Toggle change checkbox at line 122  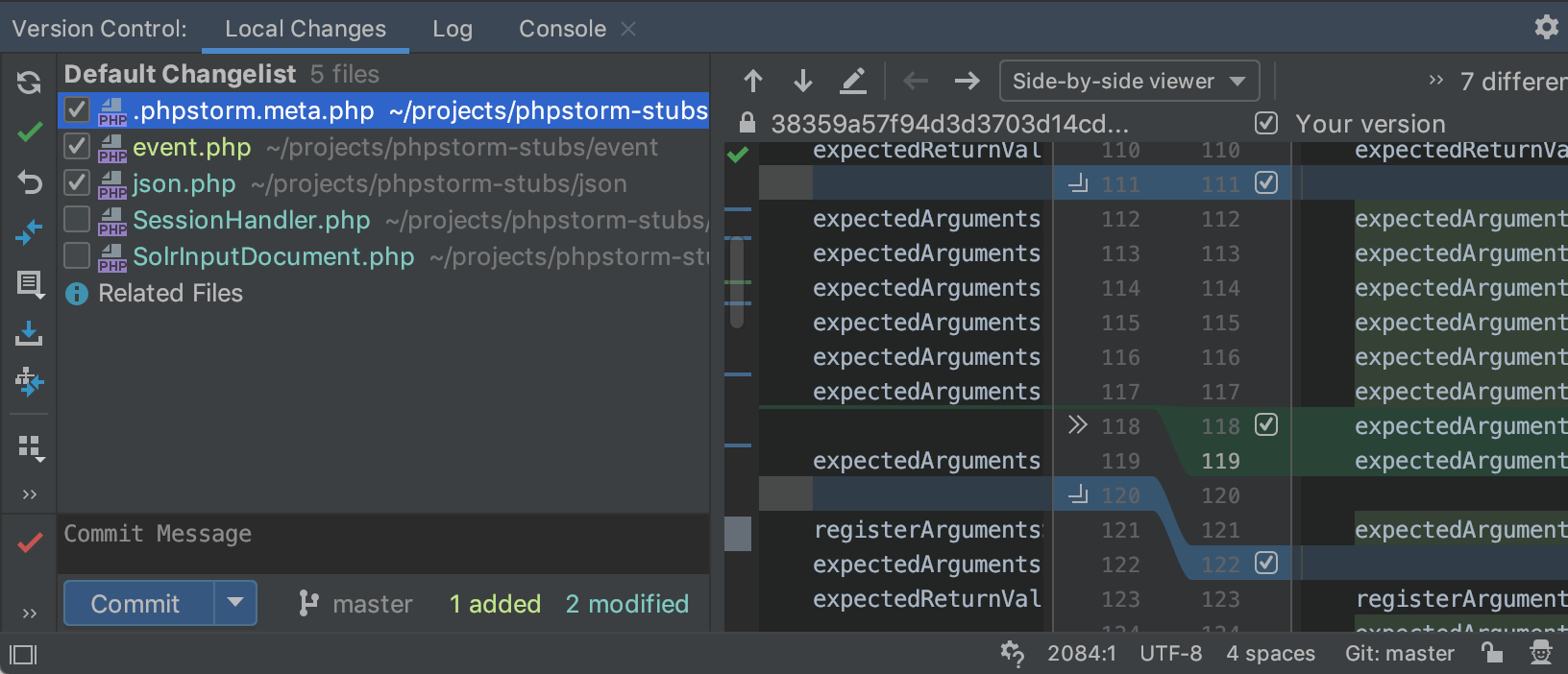(1266, 563)
